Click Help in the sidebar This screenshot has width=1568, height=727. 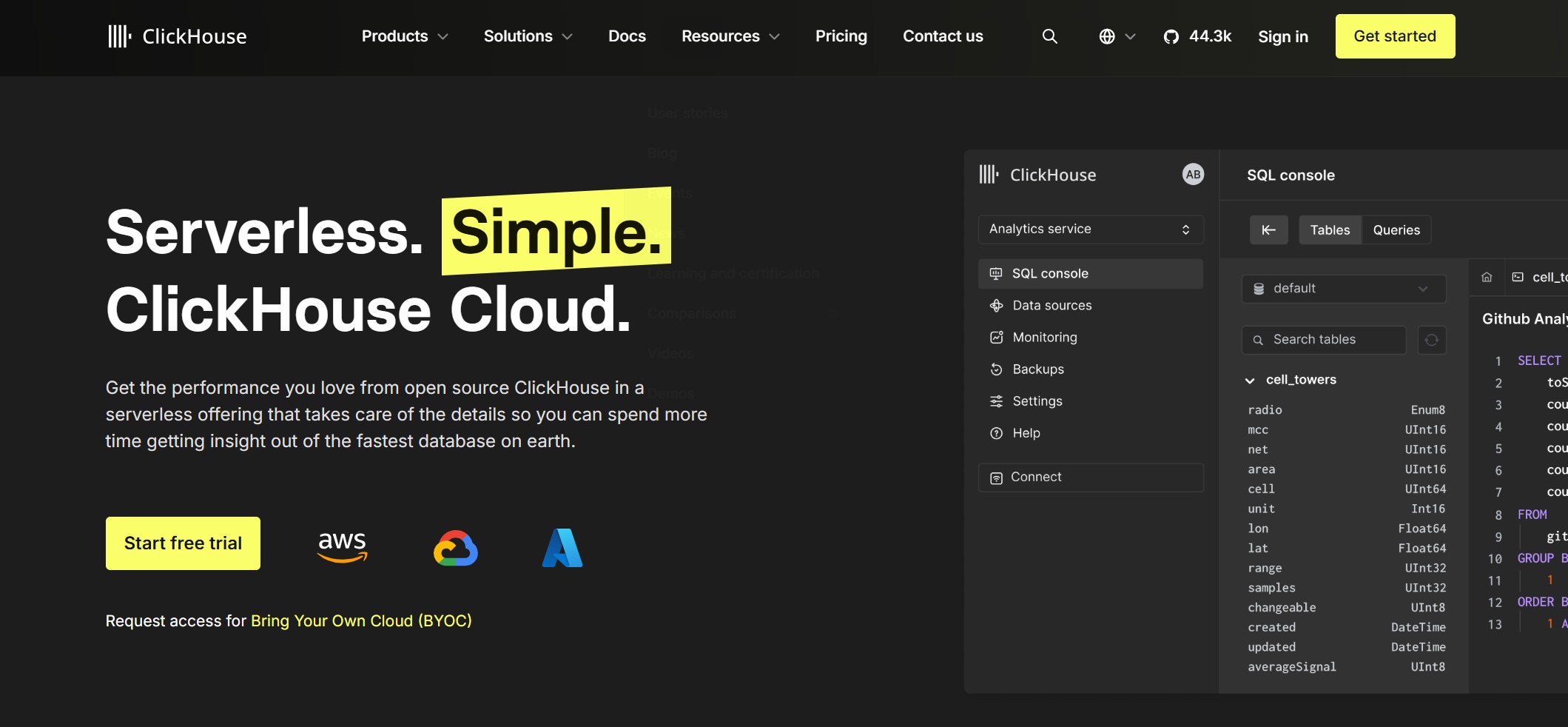(1026, 433)
